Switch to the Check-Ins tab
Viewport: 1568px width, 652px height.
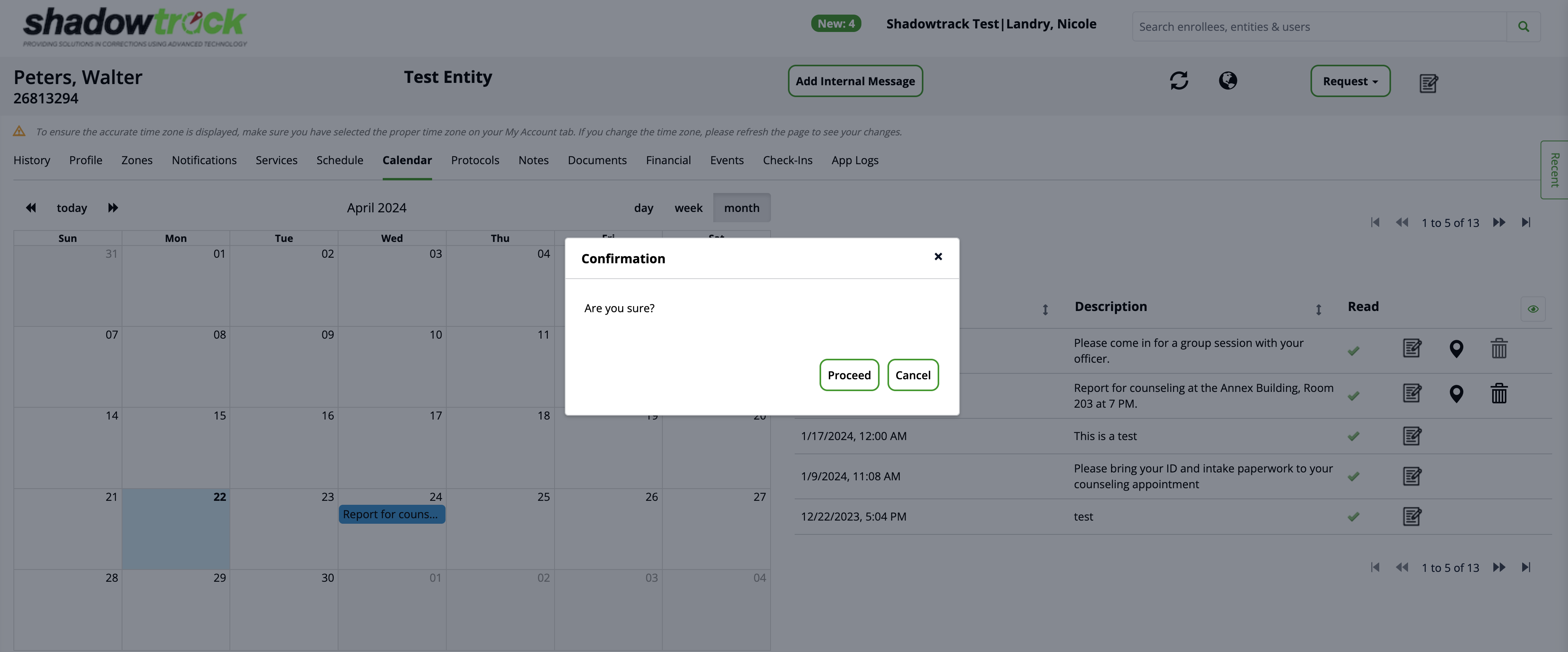tap(787, 161)
